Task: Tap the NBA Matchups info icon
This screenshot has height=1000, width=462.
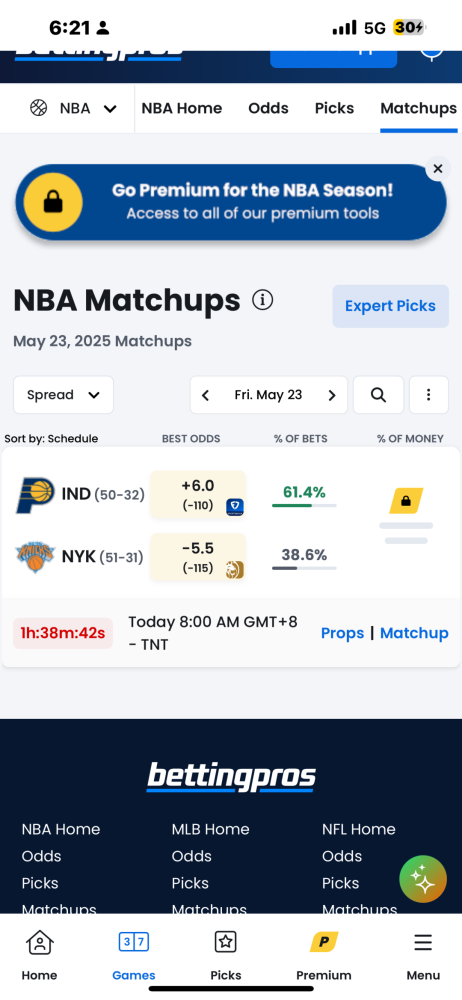Action: [x=262, y=300]
